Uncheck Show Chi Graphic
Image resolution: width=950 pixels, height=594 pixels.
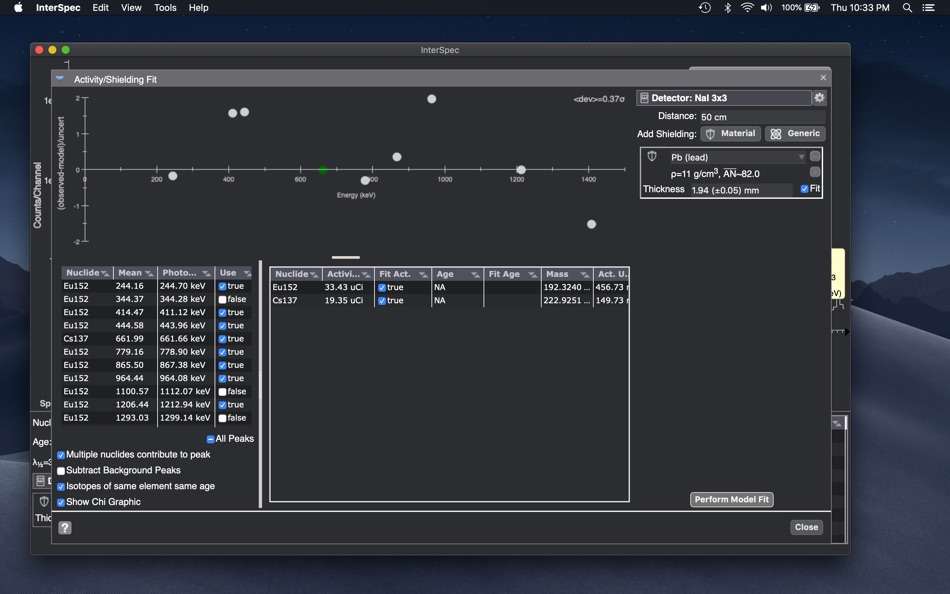pos(61,502)
